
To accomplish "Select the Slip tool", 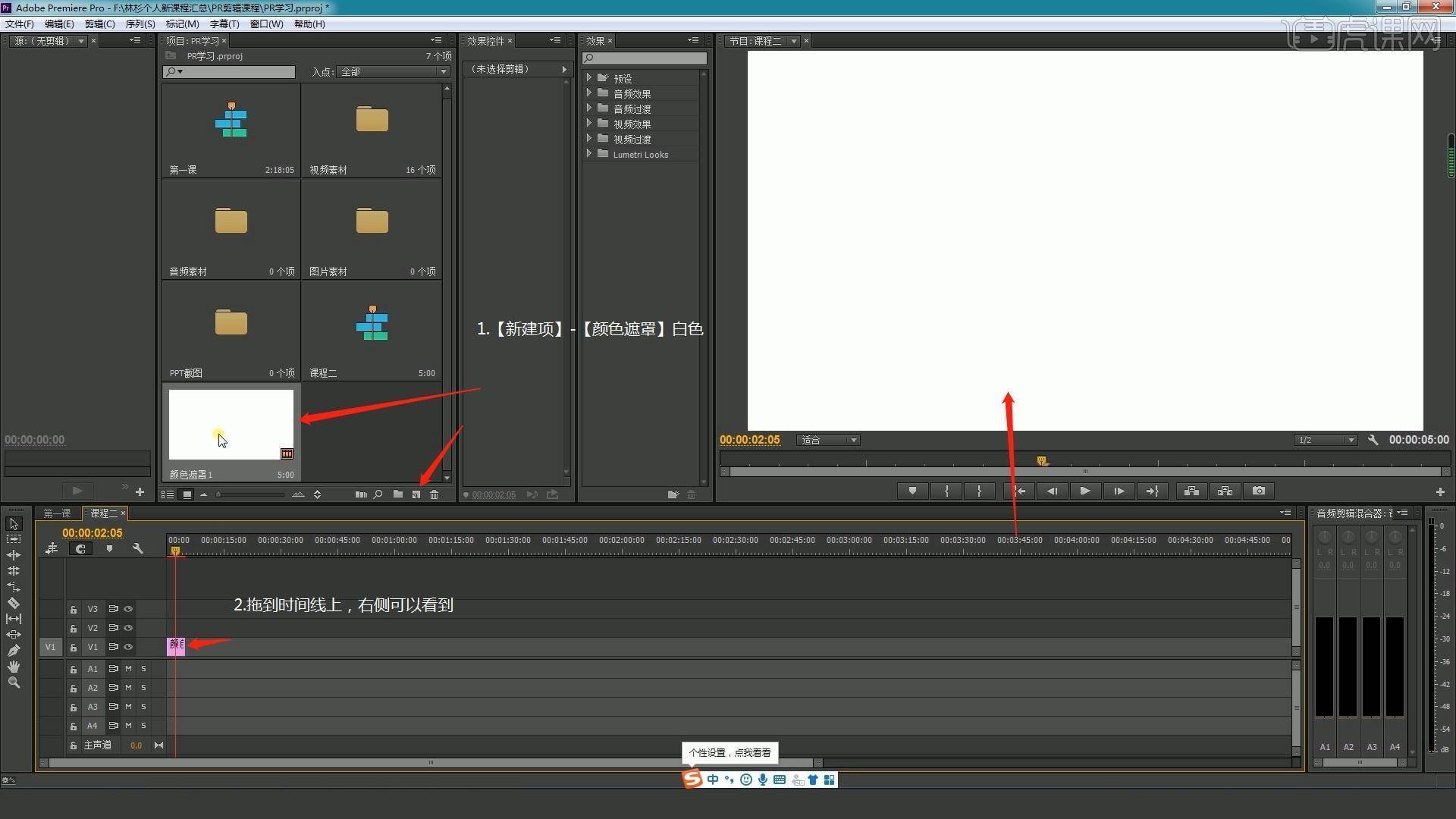I will point(14,619).
